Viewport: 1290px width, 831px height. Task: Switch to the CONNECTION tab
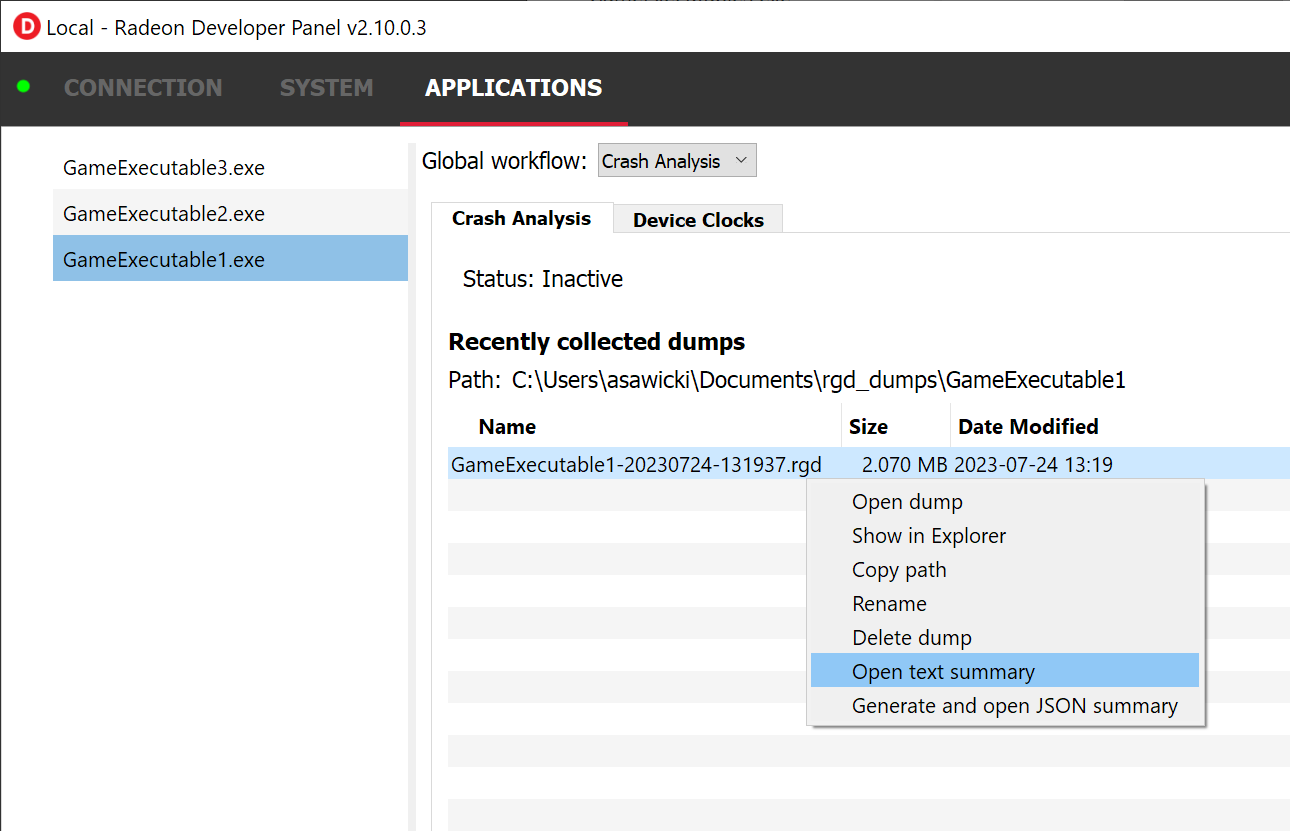click(x=143, y=88)
